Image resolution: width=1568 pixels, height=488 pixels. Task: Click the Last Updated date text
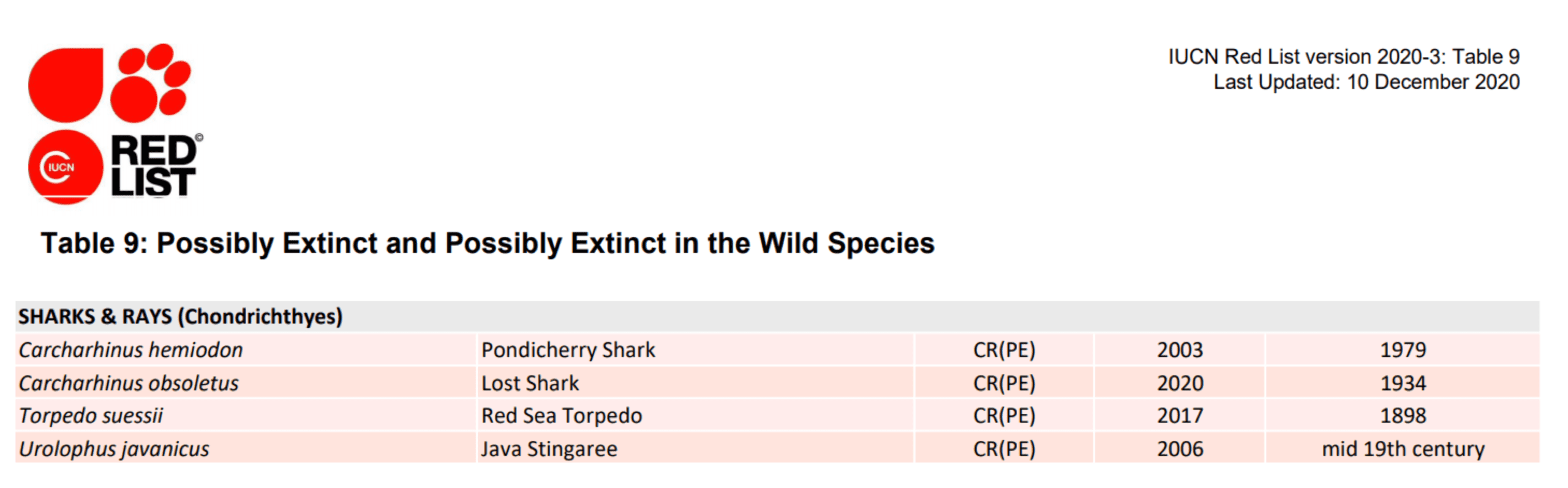(x=1366, y=82)
